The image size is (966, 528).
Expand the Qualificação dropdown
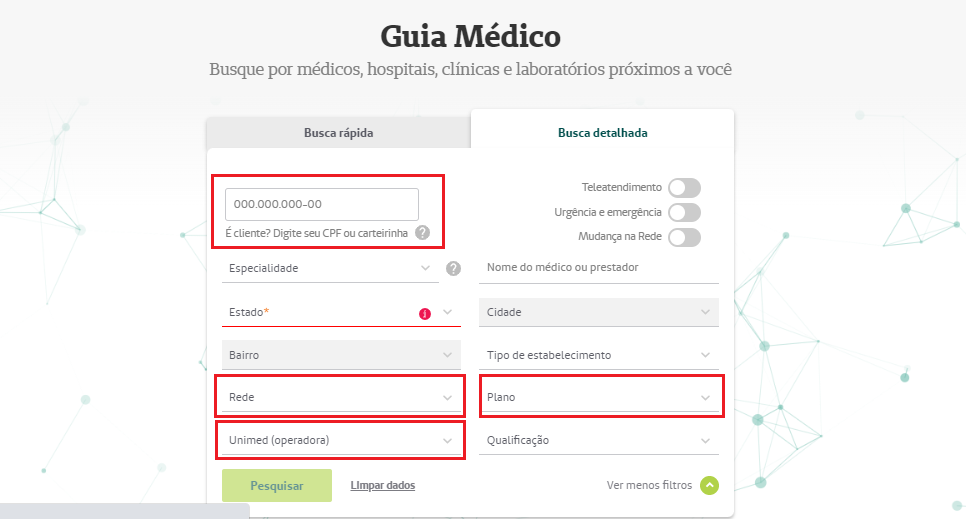point(599,441)
